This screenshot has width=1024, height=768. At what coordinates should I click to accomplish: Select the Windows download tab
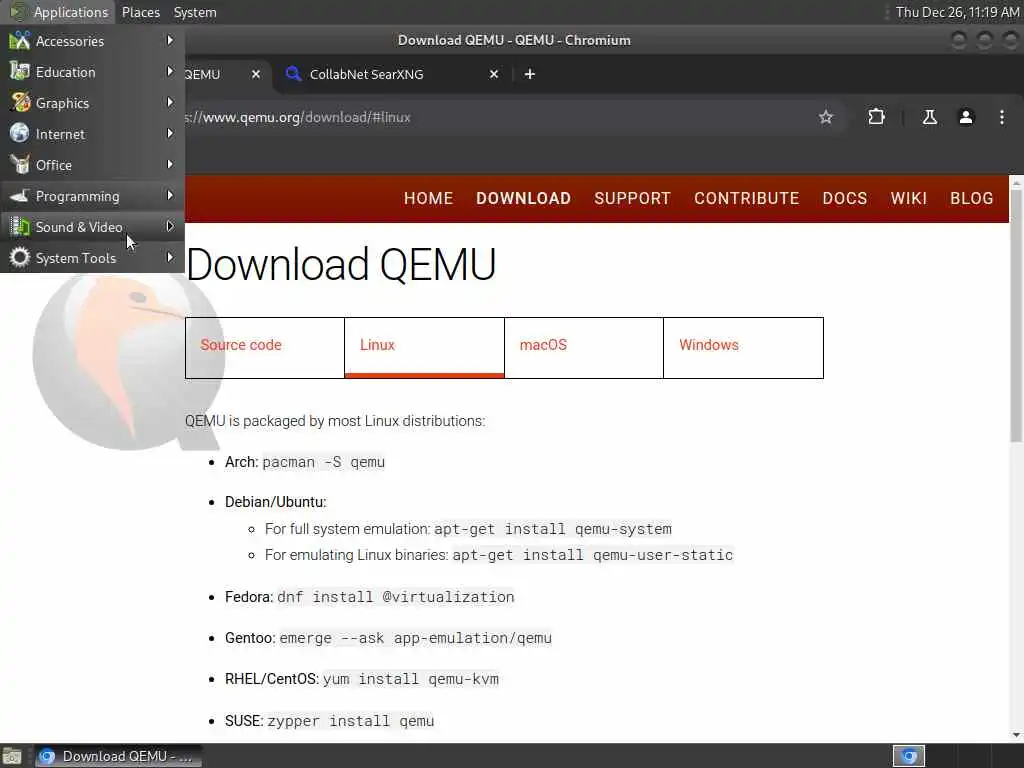coord(743,347)
